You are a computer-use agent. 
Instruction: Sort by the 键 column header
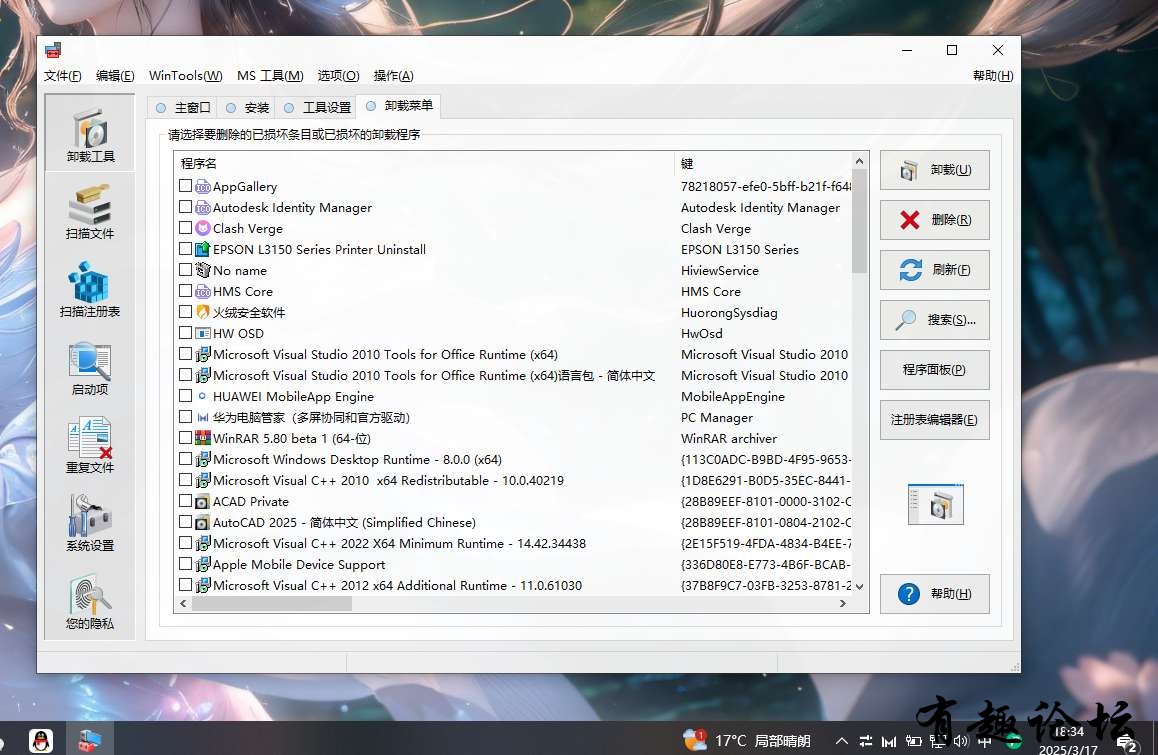coord(763,163)
